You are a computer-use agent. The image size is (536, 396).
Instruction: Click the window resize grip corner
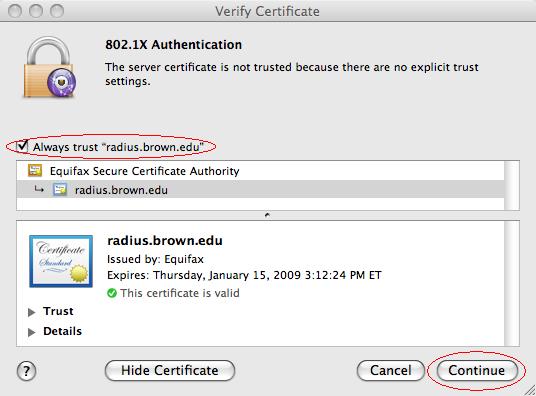click(x=529, y=390)
